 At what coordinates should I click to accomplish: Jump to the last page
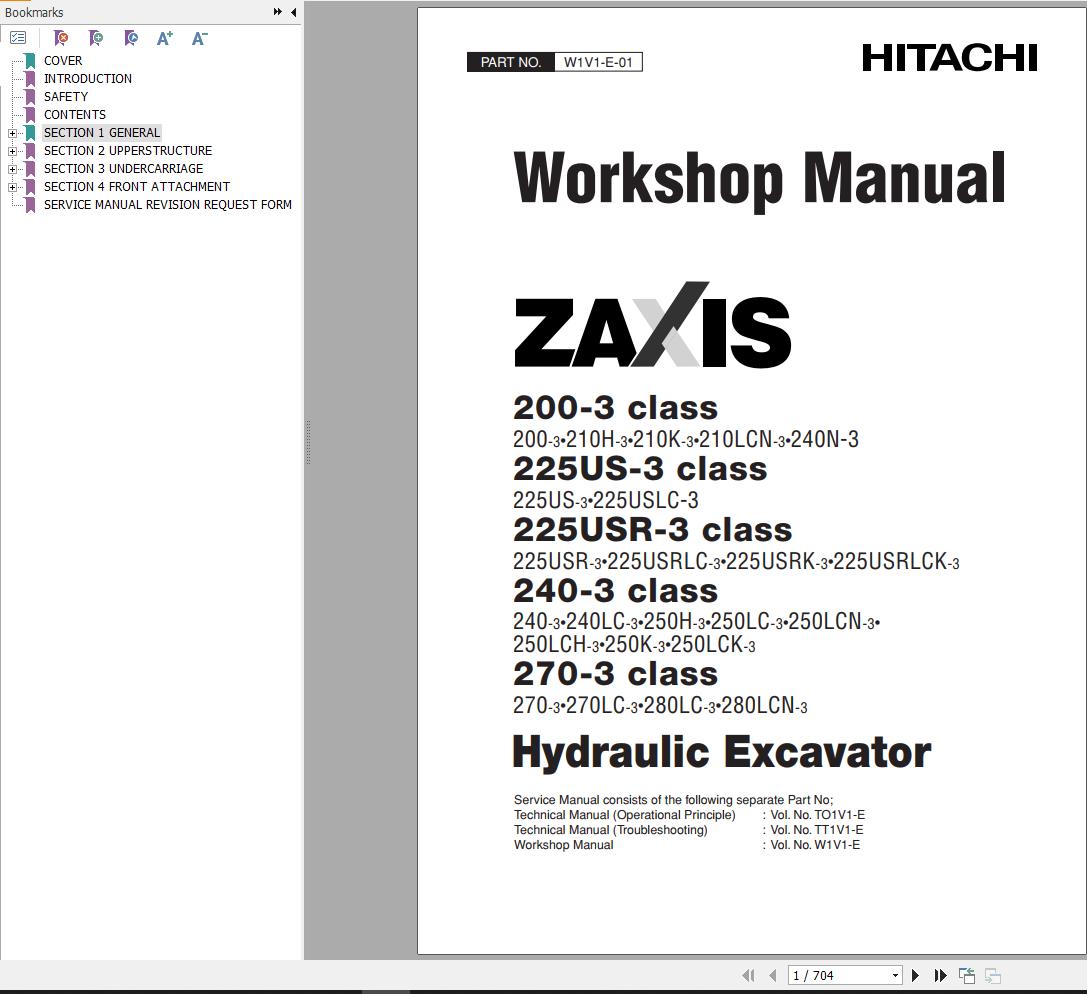[x=940, y=975]
